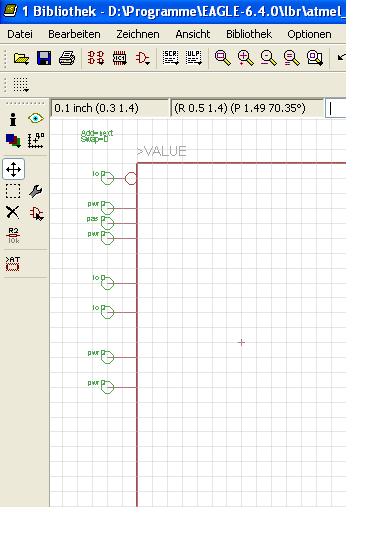Click the command line input field
This screenshot has height=555, width=367.
[x=336, y=108]
